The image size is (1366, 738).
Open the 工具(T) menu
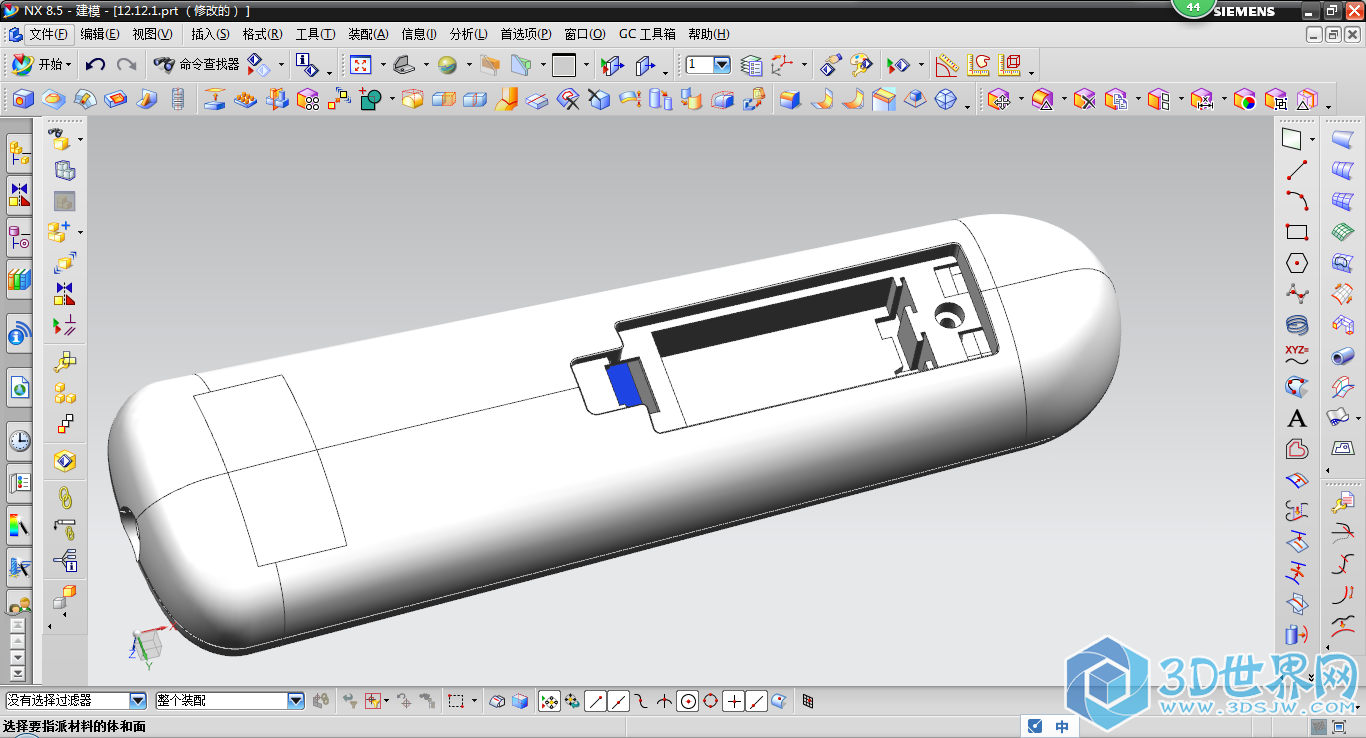coord(315,34)
